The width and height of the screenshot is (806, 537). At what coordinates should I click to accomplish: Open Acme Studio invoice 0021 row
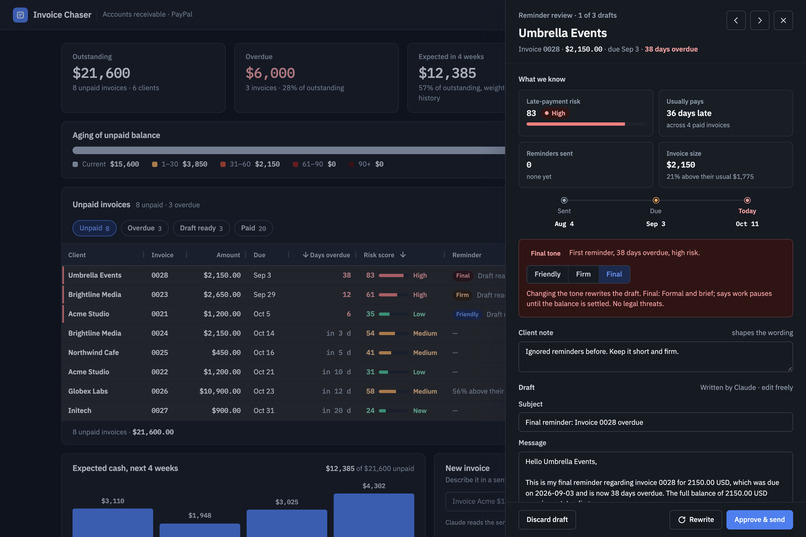point(284,314)
